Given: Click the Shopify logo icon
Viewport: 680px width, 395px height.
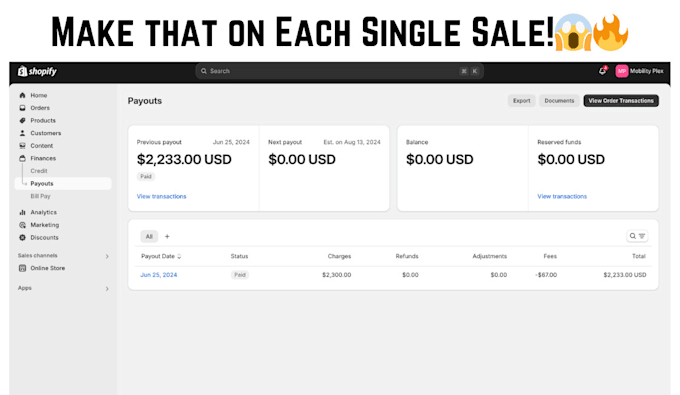Looking at the screenshot, I should (22, 71).
